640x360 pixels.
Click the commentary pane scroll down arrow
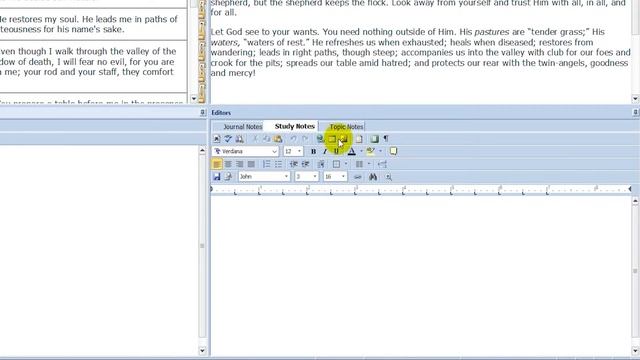(x=635, y=99)
